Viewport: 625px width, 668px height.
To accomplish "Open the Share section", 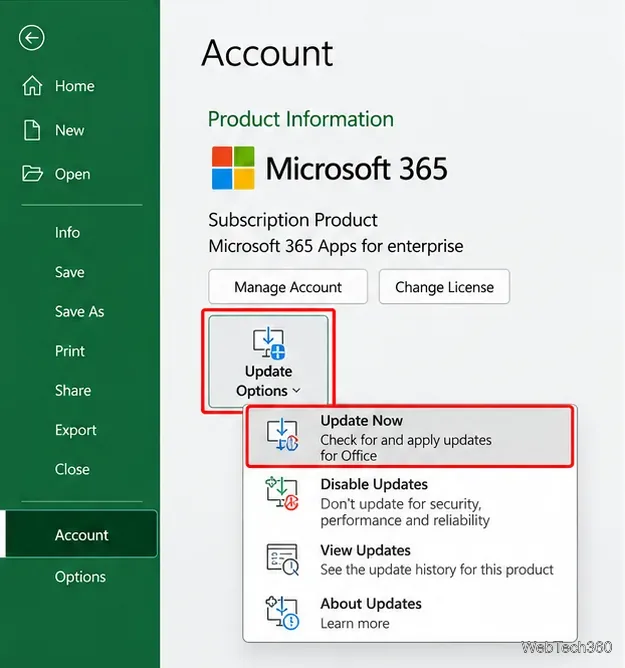I will pyautogui.click(x=73, y=391).
